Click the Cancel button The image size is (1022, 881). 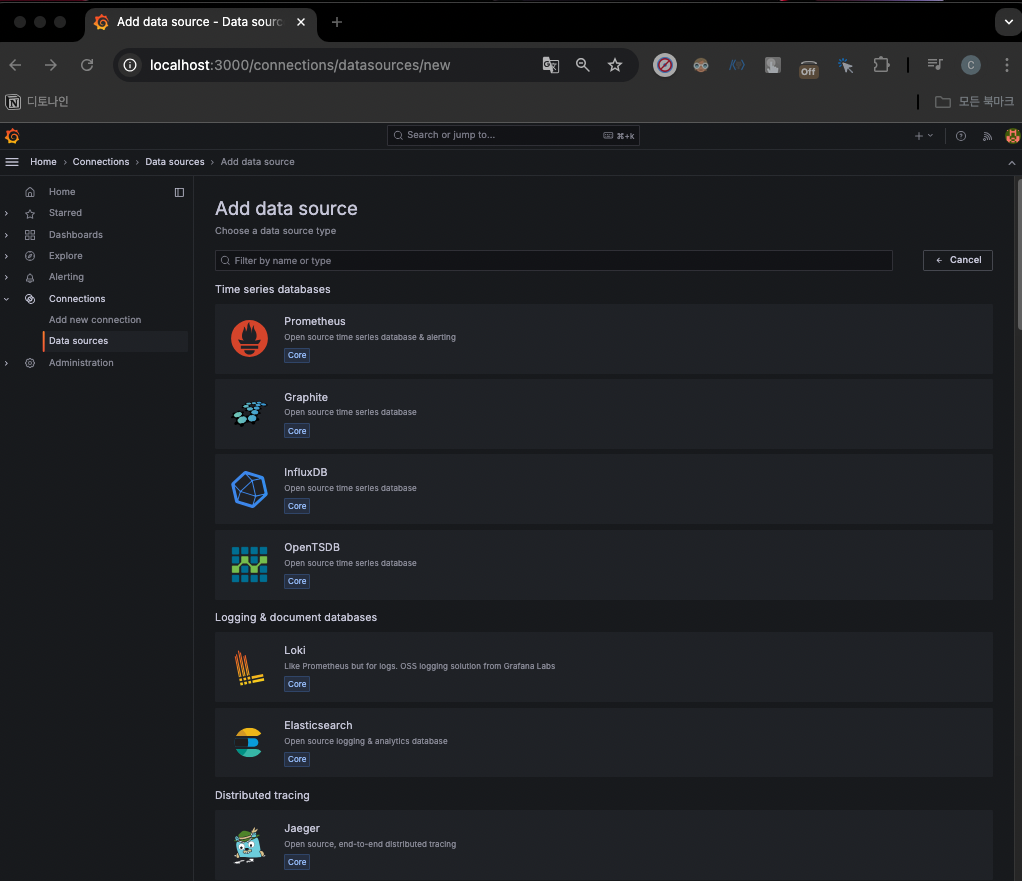[x=957, y=260]
